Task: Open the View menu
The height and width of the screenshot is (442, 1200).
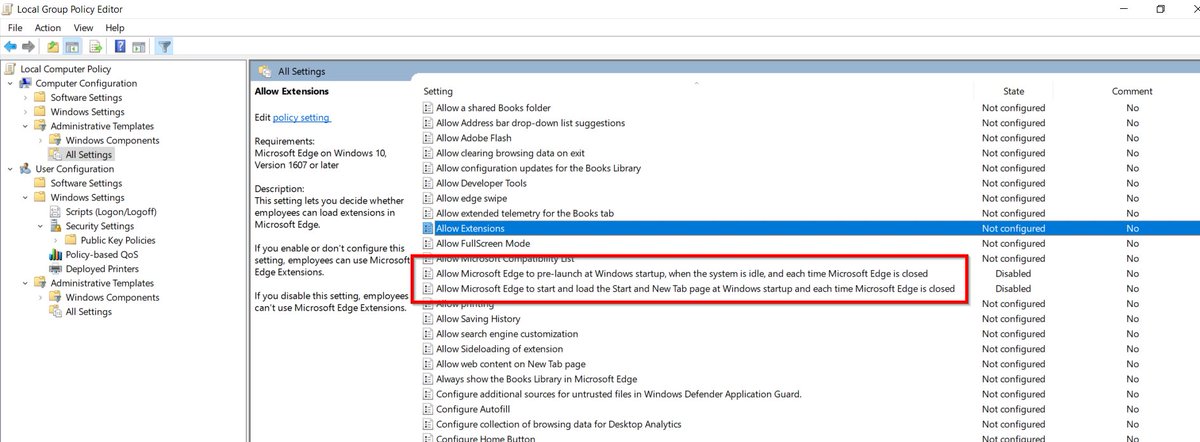Action: [x=83, y=28]
